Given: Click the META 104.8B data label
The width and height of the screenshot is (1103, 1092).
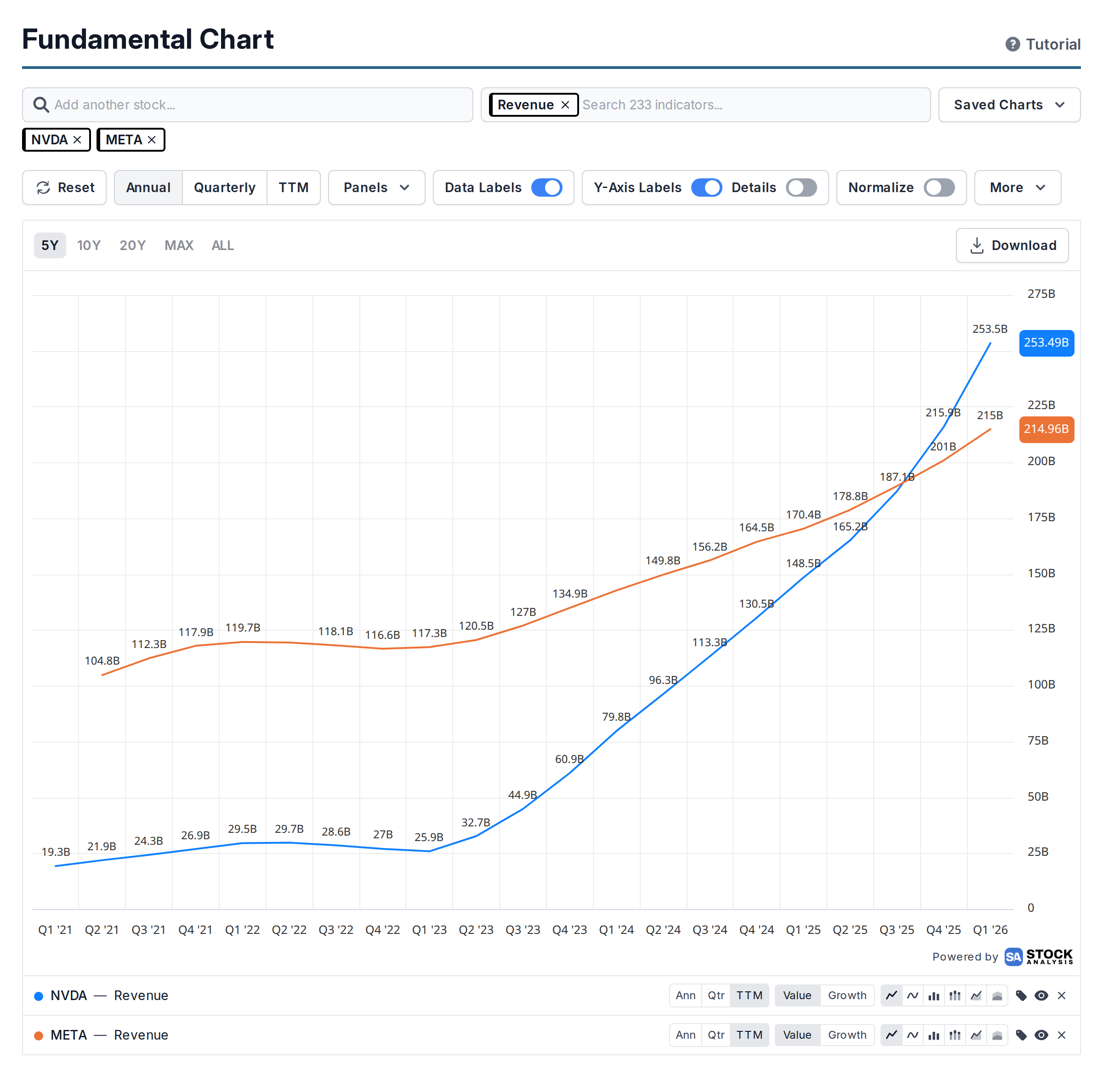Looking at the screenshot, I should (x=102, y=660).
